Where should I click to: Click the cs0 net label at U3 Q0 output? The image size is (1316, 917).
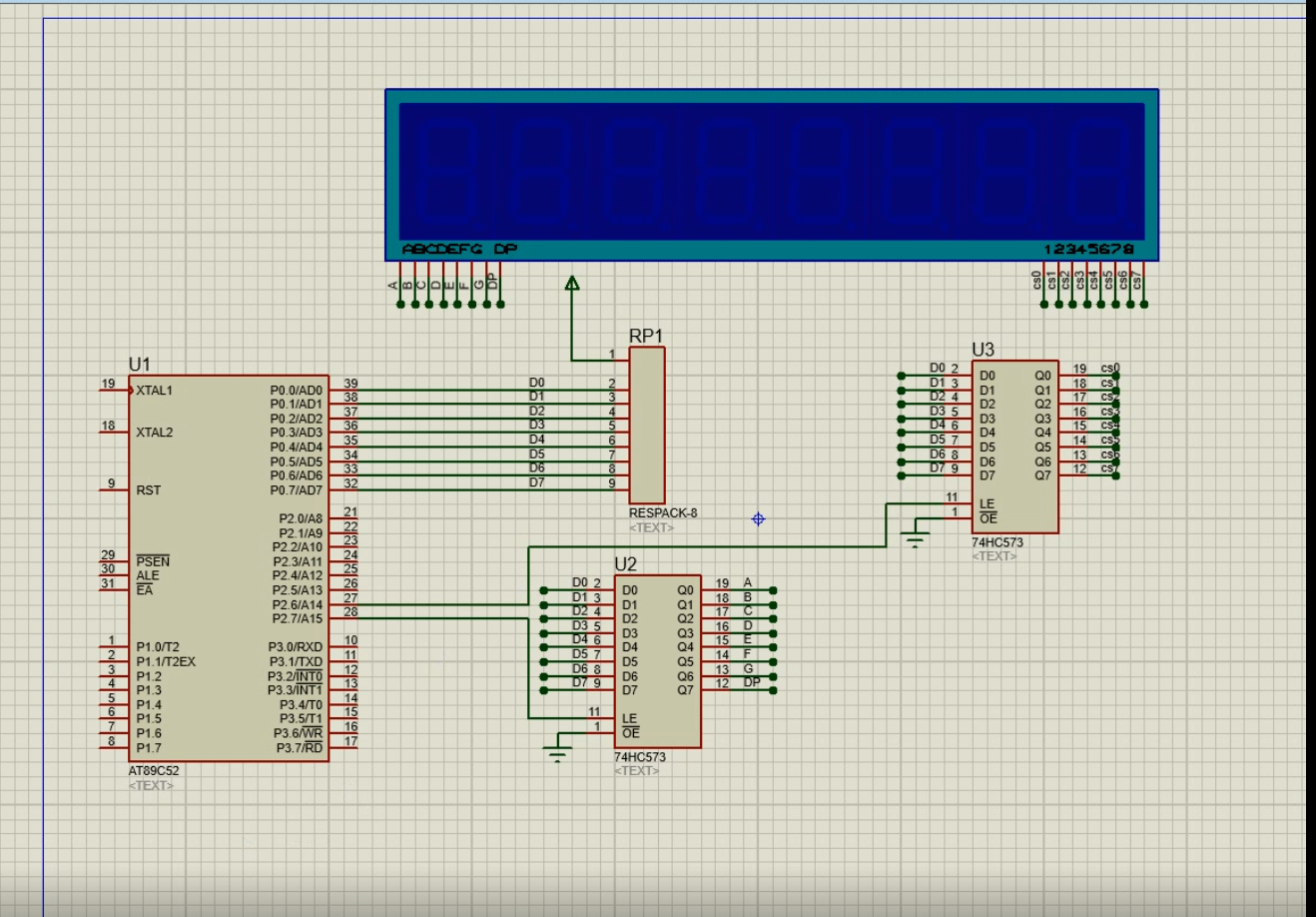1110,369
